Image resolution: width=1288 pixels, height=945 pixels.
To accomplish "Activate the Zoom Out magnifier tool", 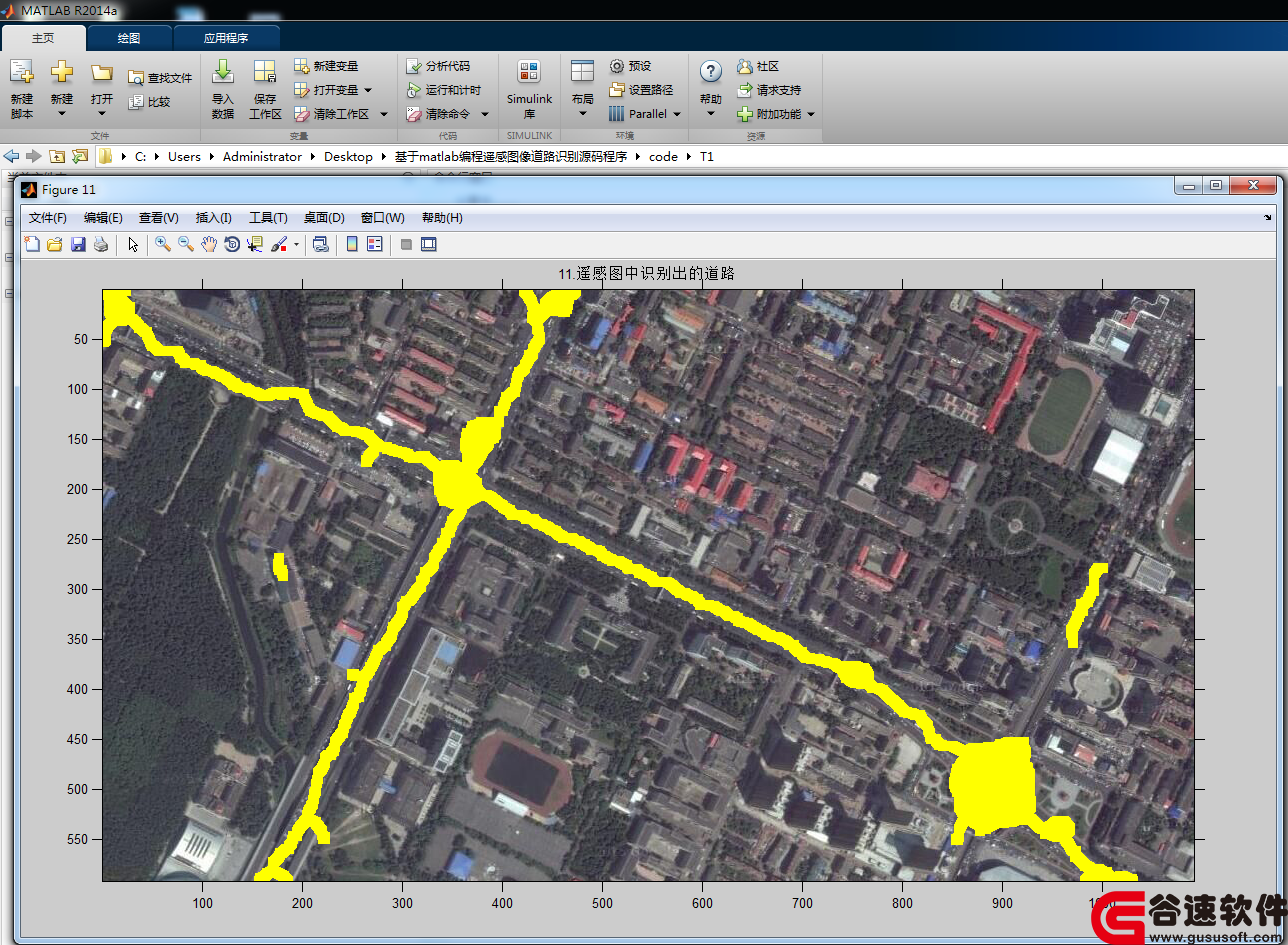I will [186, 244].
